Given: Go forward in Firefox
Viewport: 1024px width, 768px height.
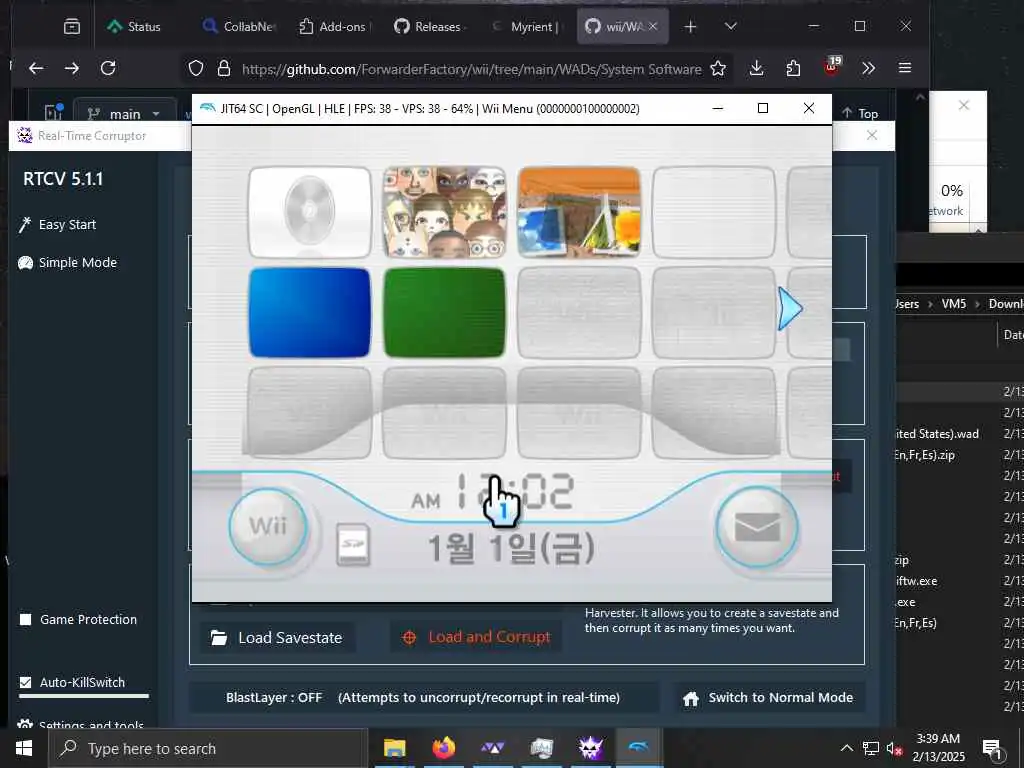Looking at the screenshot, I should (72, 68).
